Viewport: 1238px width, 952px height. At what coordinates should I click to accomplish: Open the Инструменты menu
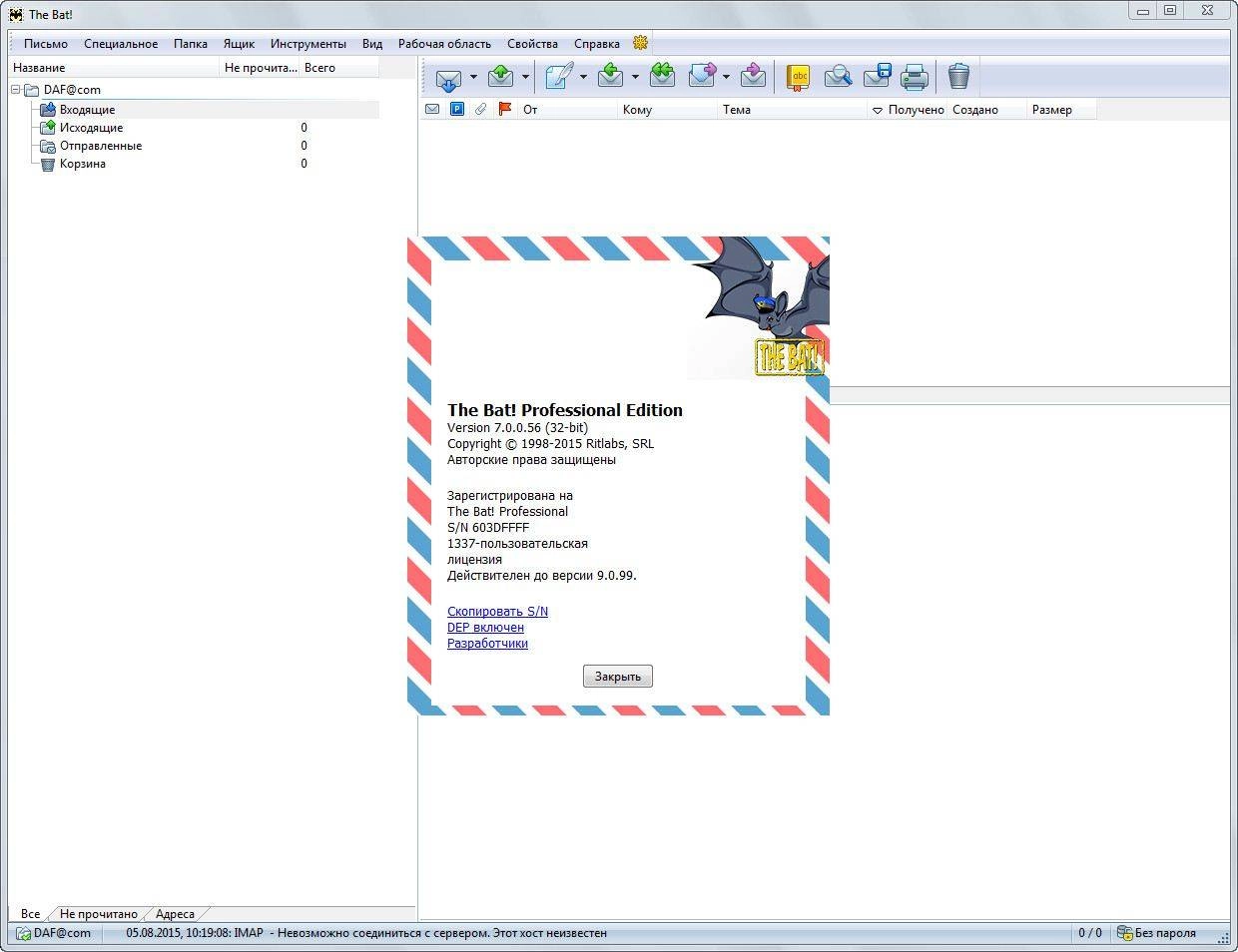point(309,44)
